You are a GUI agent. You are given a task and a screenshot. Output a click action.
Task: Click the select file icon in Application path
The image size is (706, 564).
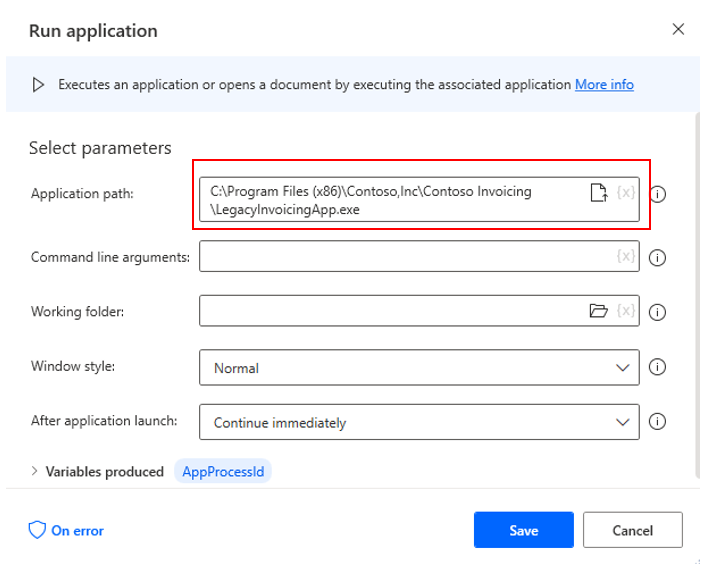tap(598, 193)
